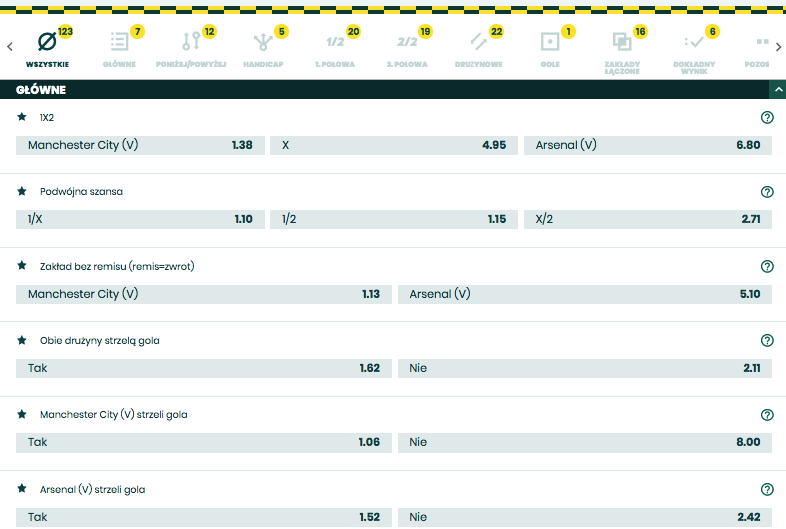Choose X/2 double chance at 2.71
The width and height of the screenshot is (786, 529).
(647, 219)
